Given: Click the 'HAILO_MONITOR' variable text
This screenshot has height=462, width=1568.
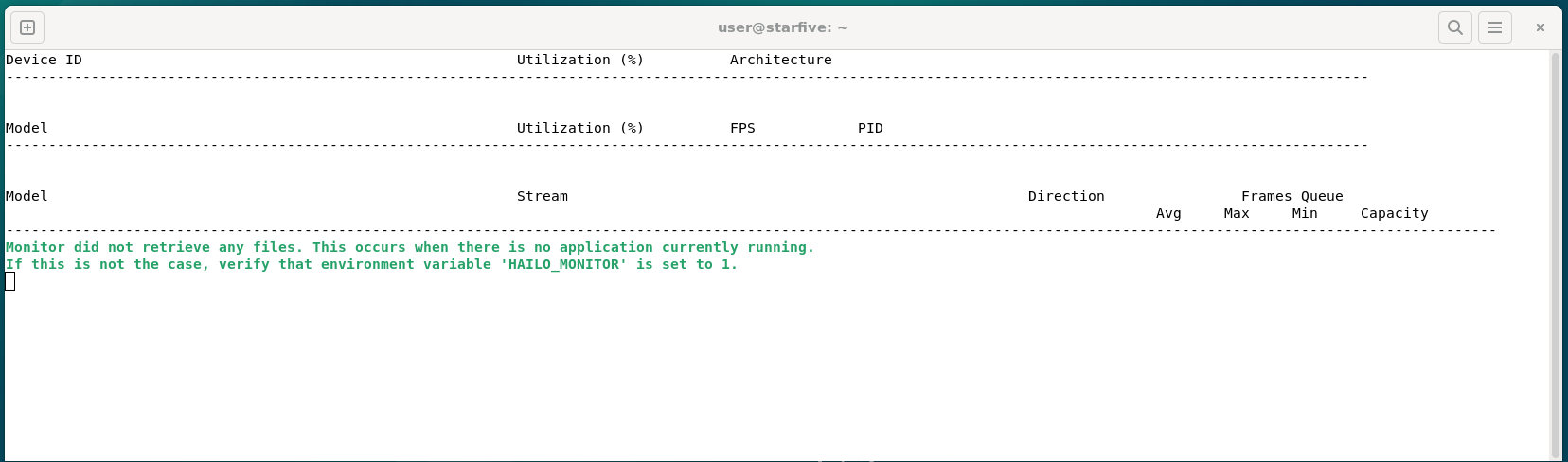Looking at the screenshot, I should point(563,264).
